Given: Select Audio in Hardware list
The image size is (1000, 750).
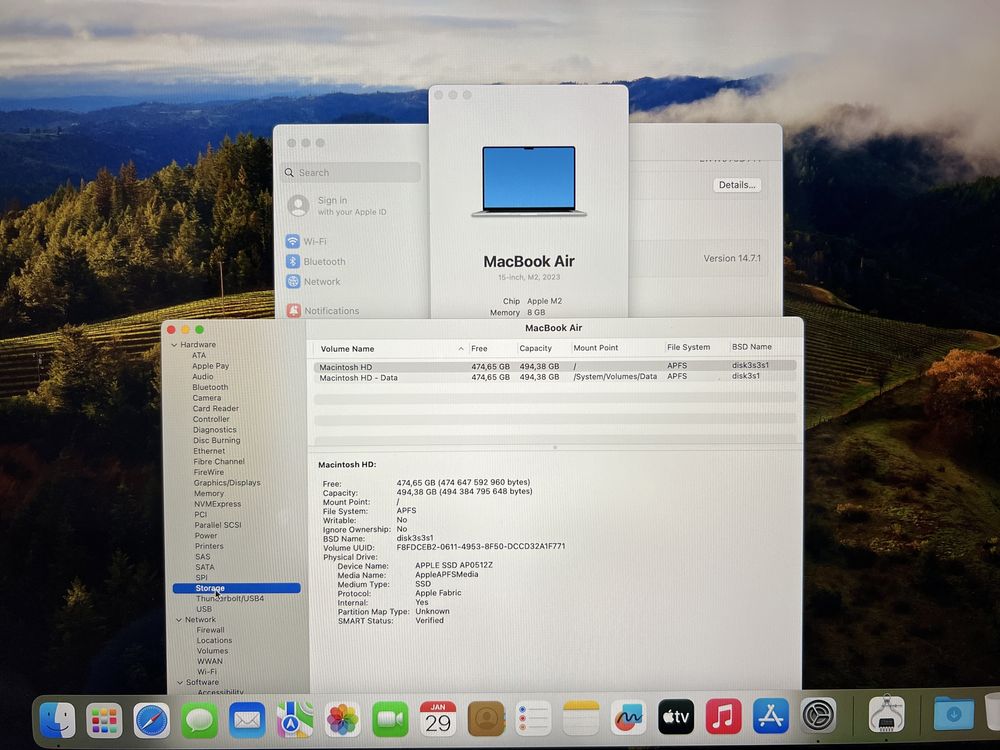Looking at the screenshot, I should 203,376.
